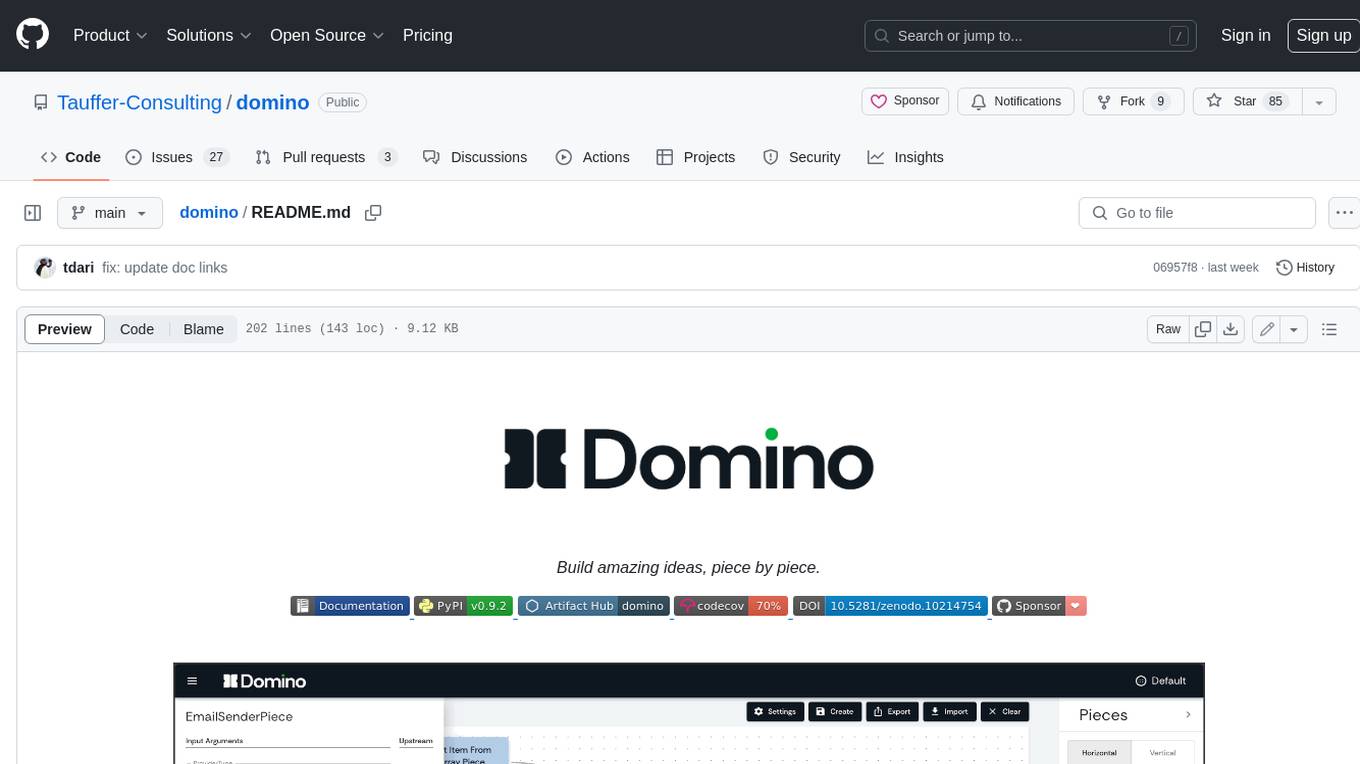Screen dimensions: 1360x764
Task: Edit this file with pencil icon
Action: pos(1267,329)
